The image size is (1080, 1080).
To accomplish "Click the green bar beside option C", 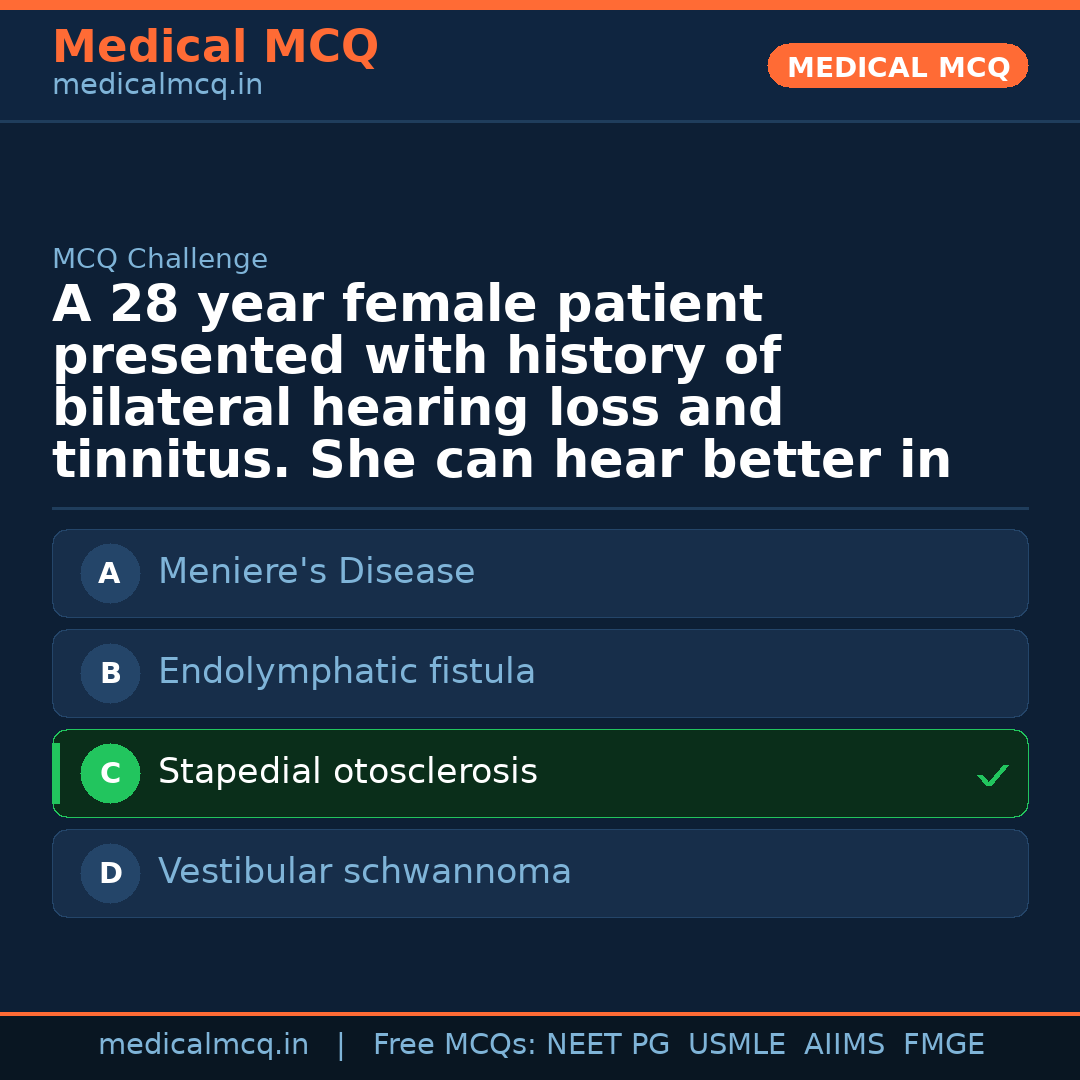I will point(56,773).
